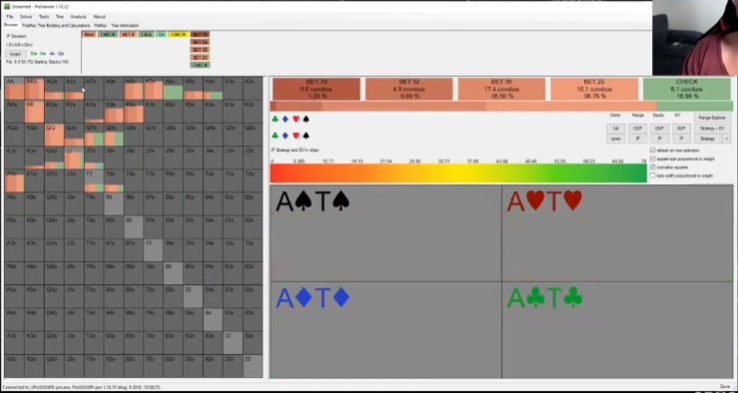Click the CHECK 8.1 combos summary box
The height and width of the screenshot is (393, 738).
coord(687,89)
